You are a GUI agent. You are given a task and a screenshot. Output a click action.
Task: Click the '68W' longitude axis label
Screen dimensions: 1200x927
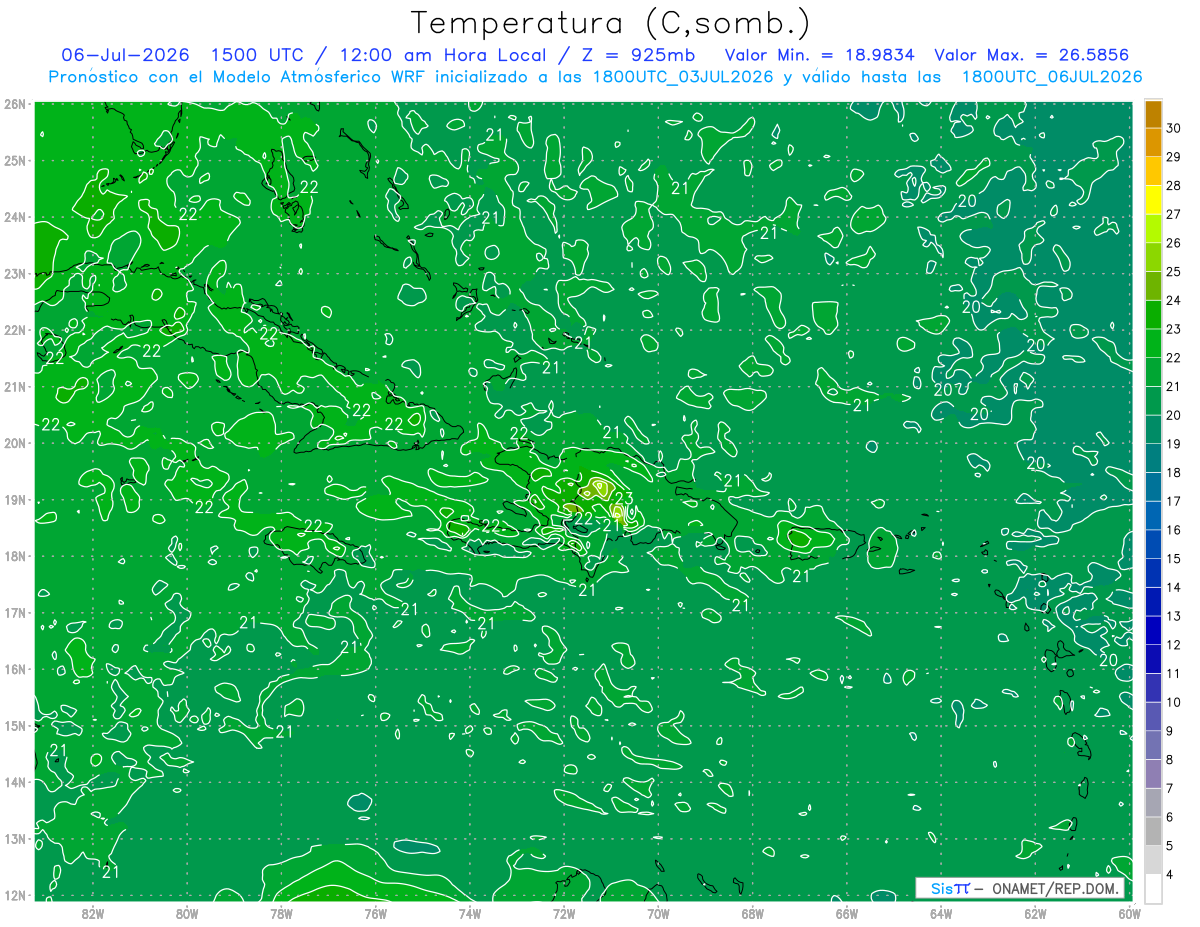click(x=752, y=914)
